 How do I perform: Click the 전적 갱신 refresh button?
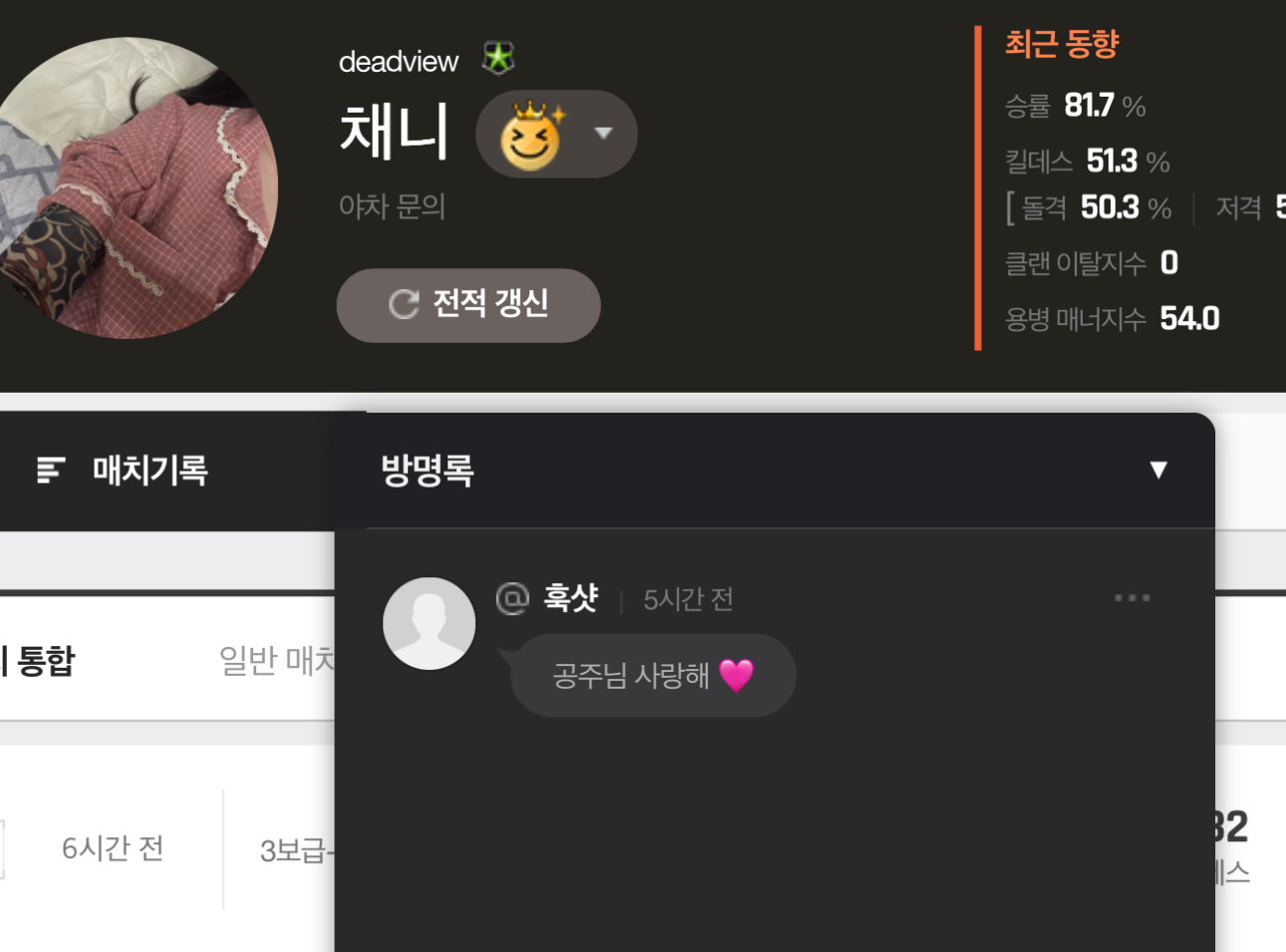pos(469,305)
